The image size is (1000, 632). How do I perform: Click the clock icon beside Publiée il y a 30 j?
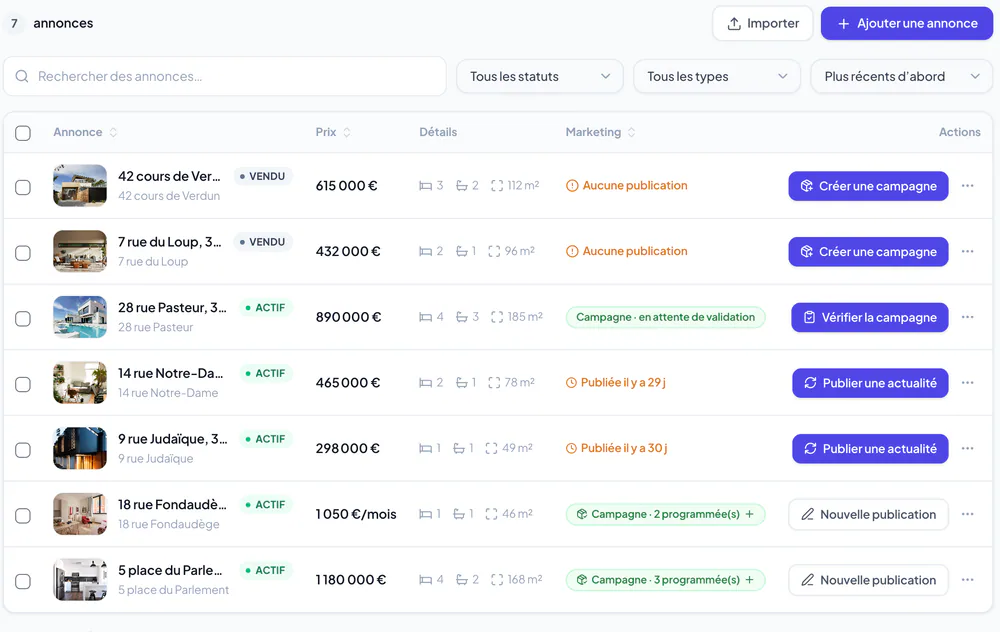click(571, 448)
